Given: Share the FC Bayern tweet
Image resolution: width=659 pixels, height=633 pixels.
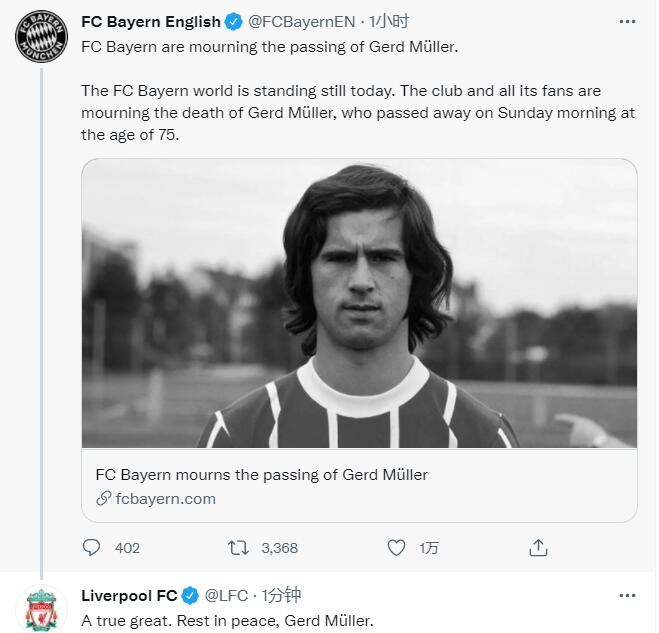Looking at the screenshot, I should [x=538, y=548].
